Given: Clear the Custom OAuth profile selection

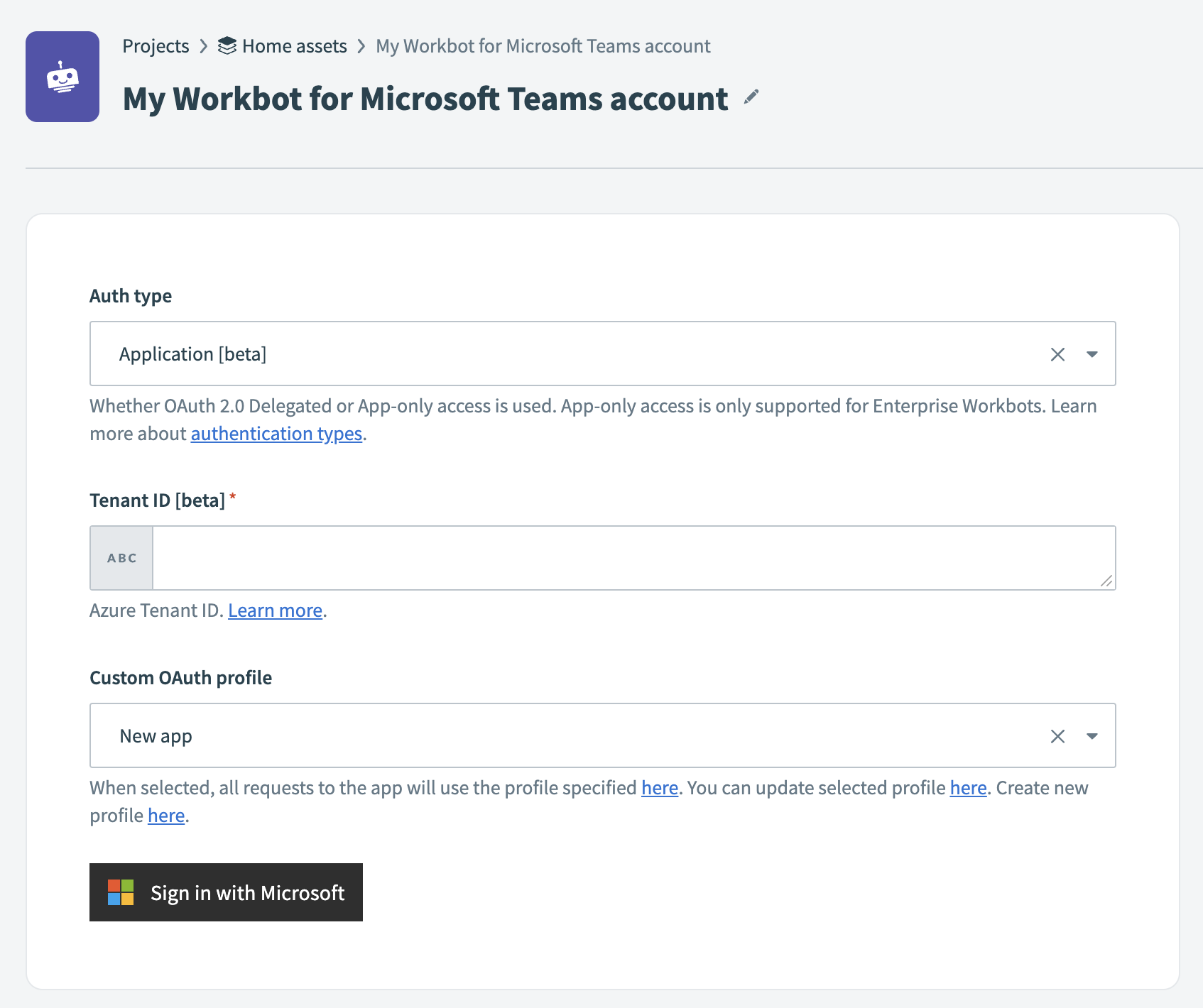Looking at the screenshot, I should click(1057, 736).
